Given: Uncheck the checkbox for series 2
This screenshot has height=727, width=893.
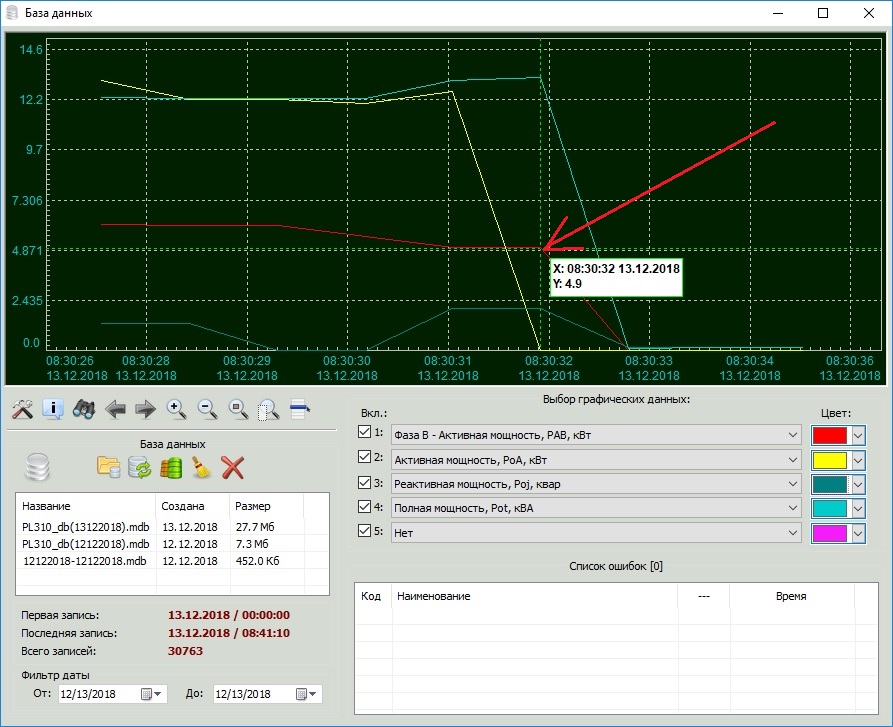Looking at the screenshot, I should (x=364, y=457).
